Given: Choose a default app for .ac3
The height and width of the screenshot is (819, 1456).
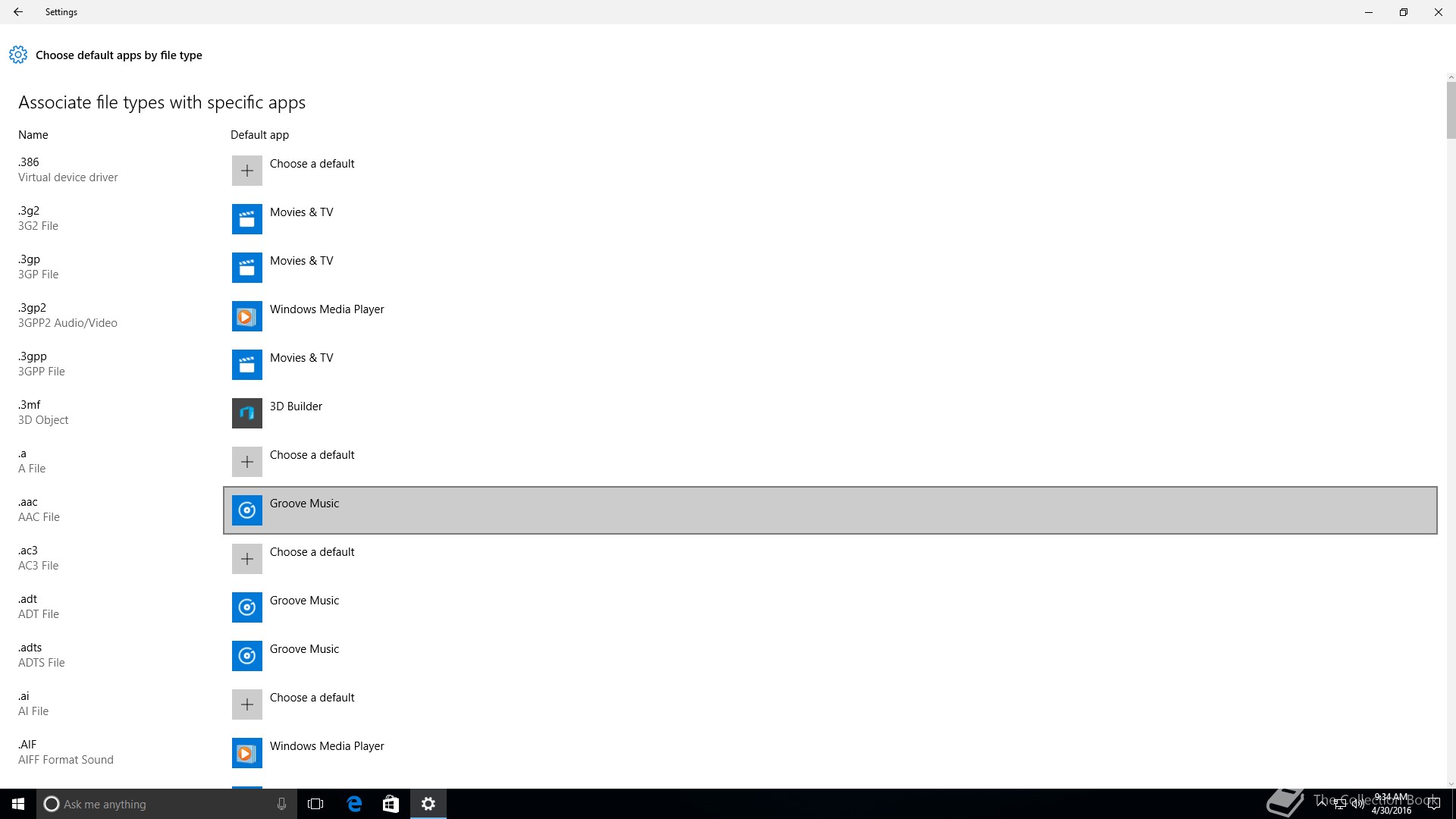Looking at the screenshot, I should coord(312,552).
